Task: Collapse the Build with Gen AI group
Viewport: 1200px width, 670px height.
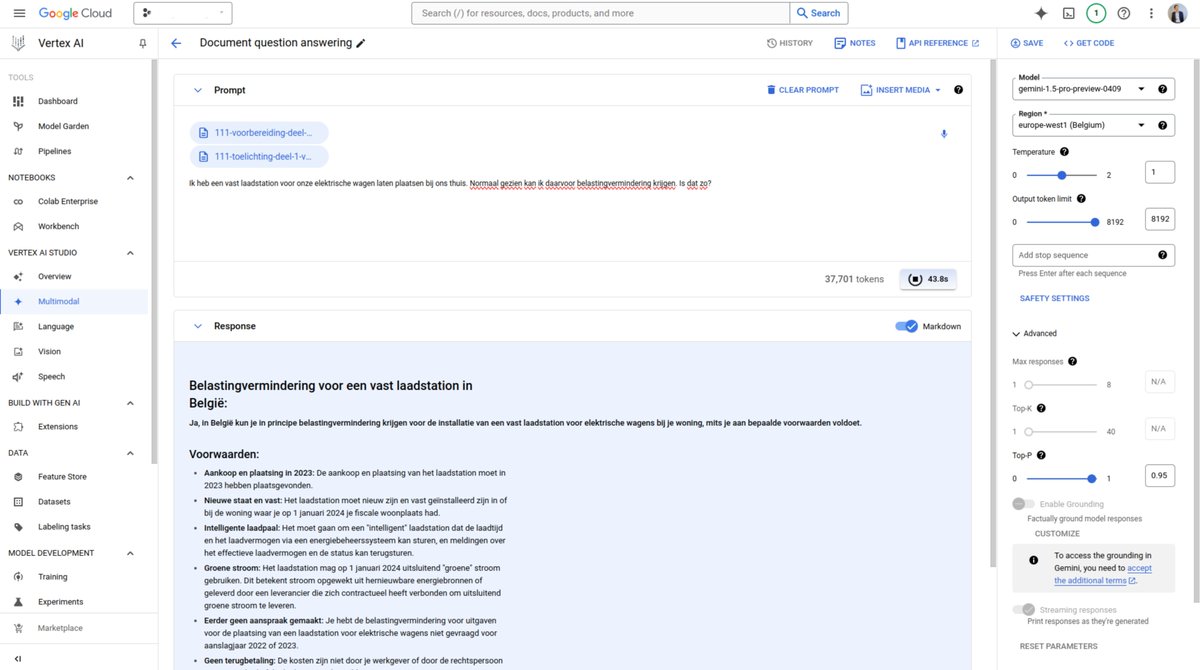Action: point(130,402)
